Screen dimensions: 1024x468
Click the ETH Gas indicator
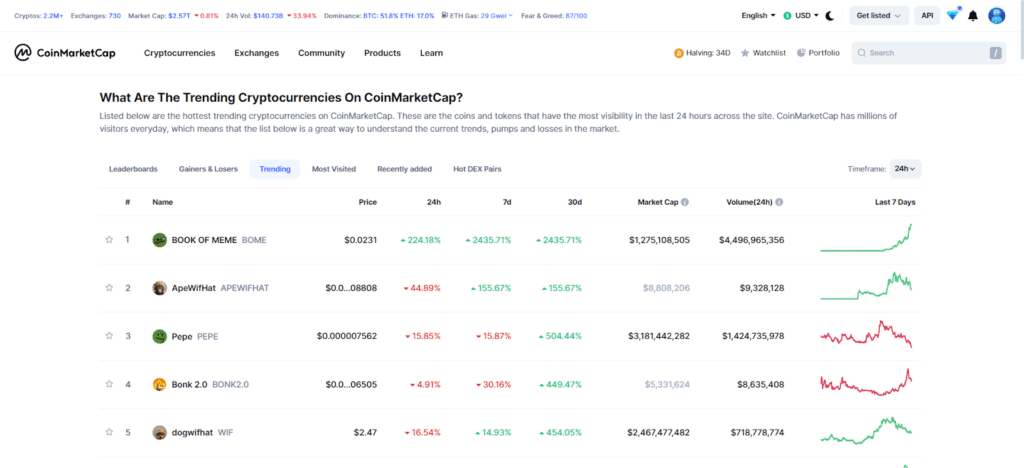(477, 15)
